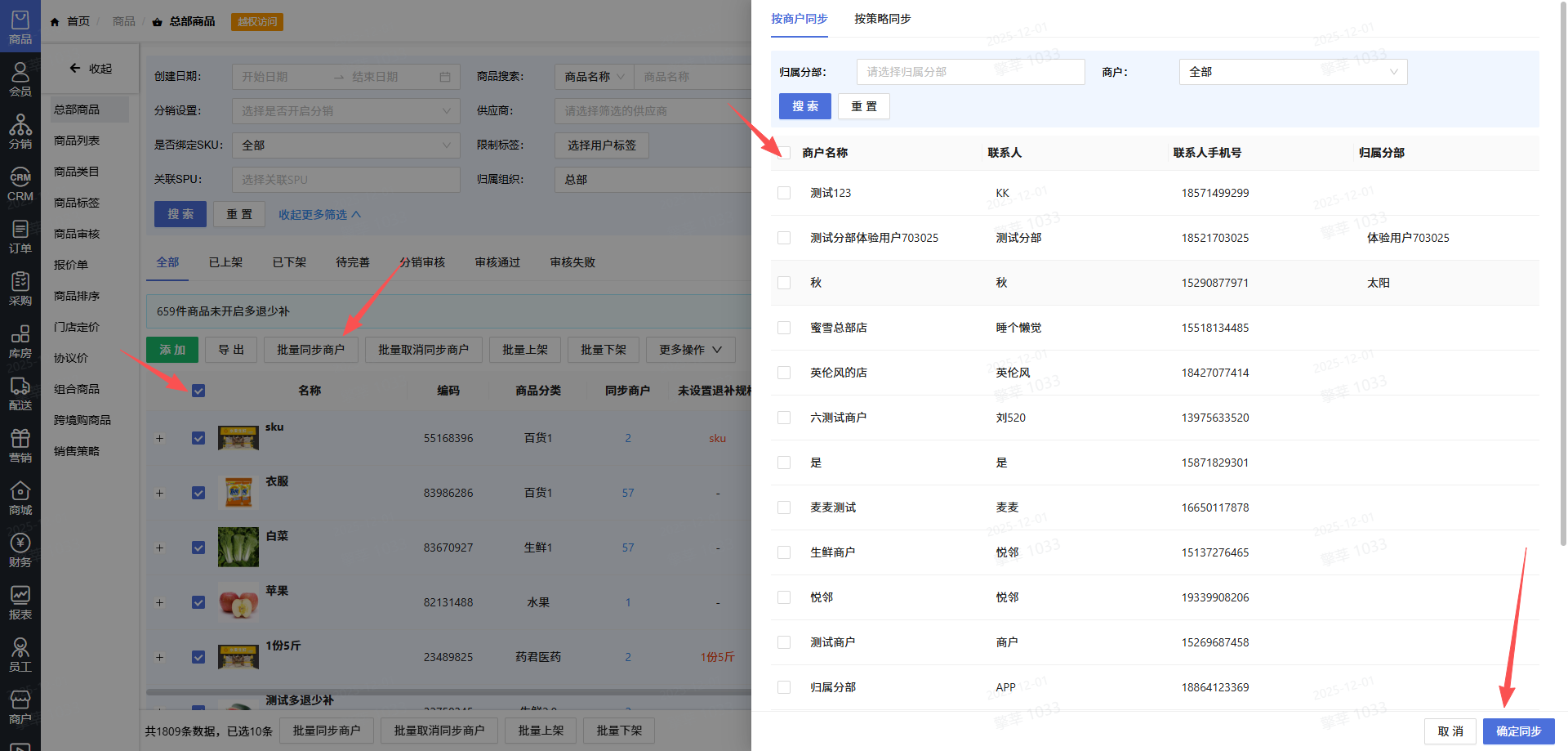Select the checkbox for 蜜雪总部店
Viewport: 1568px width, 751px height.
784,328
